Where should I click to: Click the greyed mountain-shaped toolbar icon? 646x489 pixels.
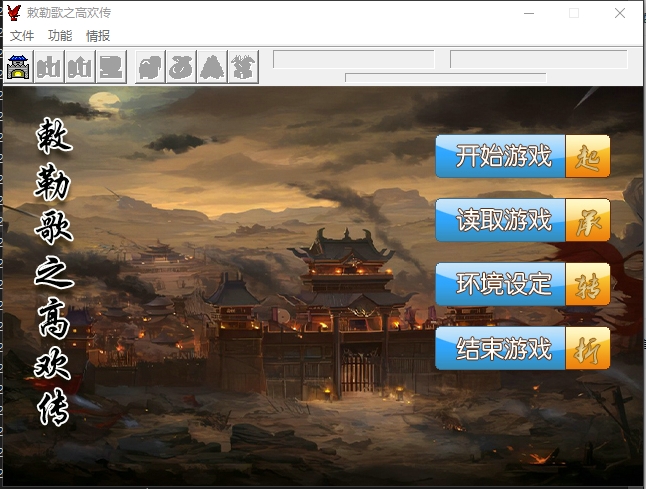[212, 67]
